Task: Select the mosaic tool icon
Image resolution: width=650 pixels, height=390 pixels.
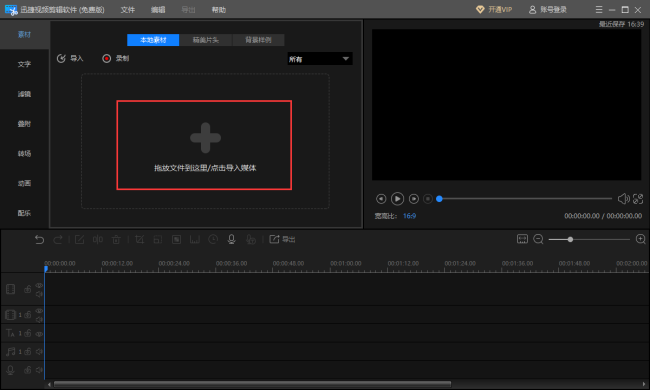Action: (x=177, y=240)
